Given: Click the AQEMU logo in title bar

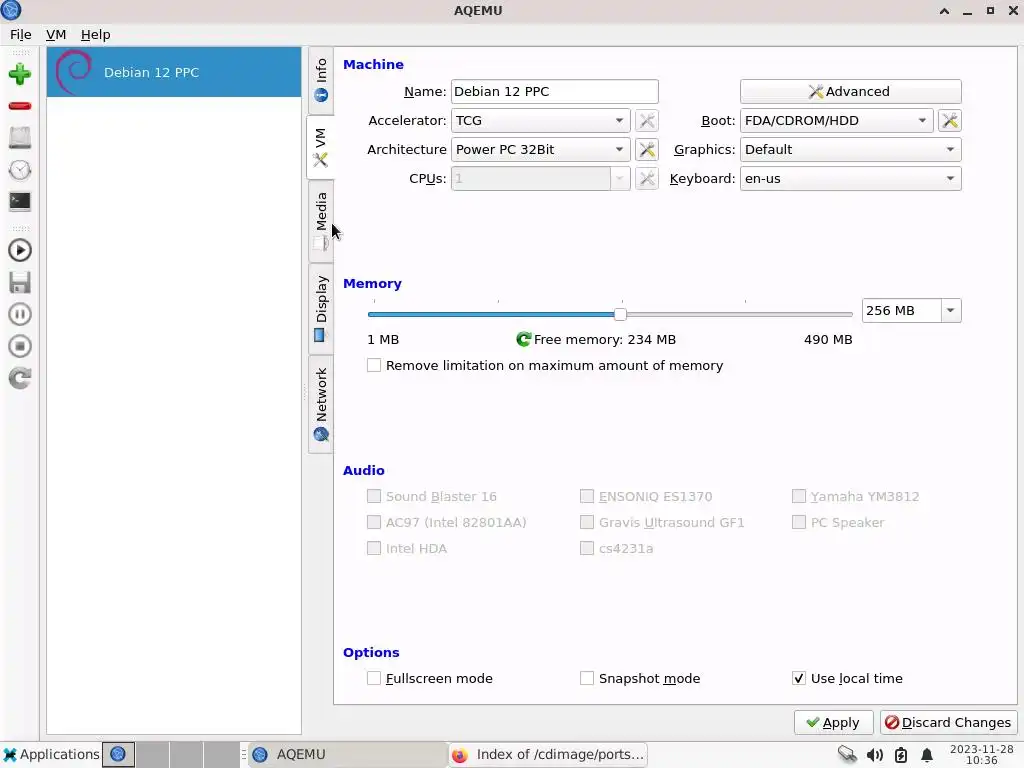Looking at the screenshot, I should 11,10.
